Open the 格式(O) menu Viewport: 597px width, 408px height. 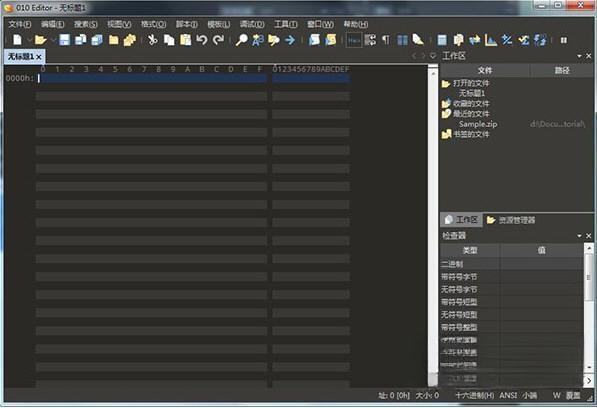pyautogui.click(x=153, y=24)
